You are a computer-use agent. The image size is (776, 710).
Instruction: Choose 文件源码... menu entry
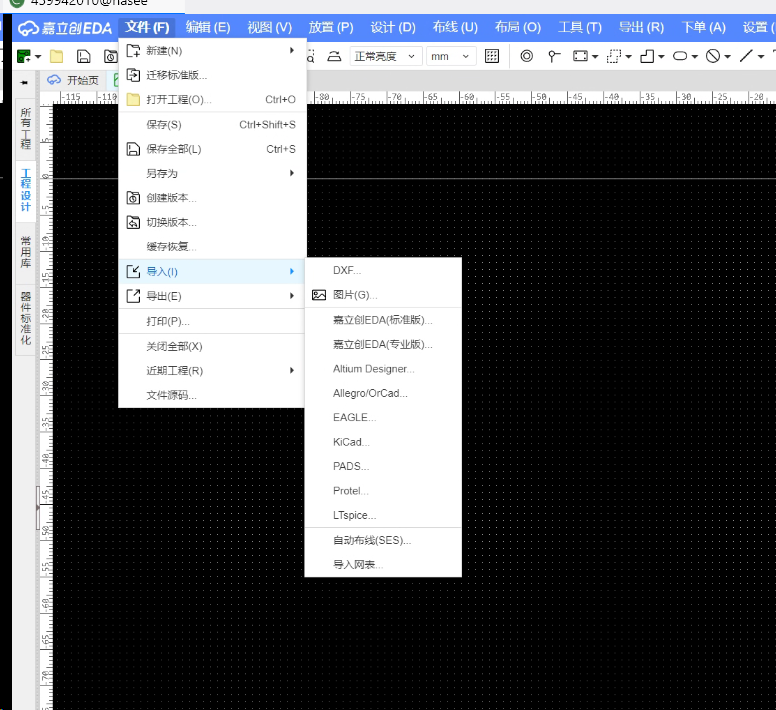212,395
